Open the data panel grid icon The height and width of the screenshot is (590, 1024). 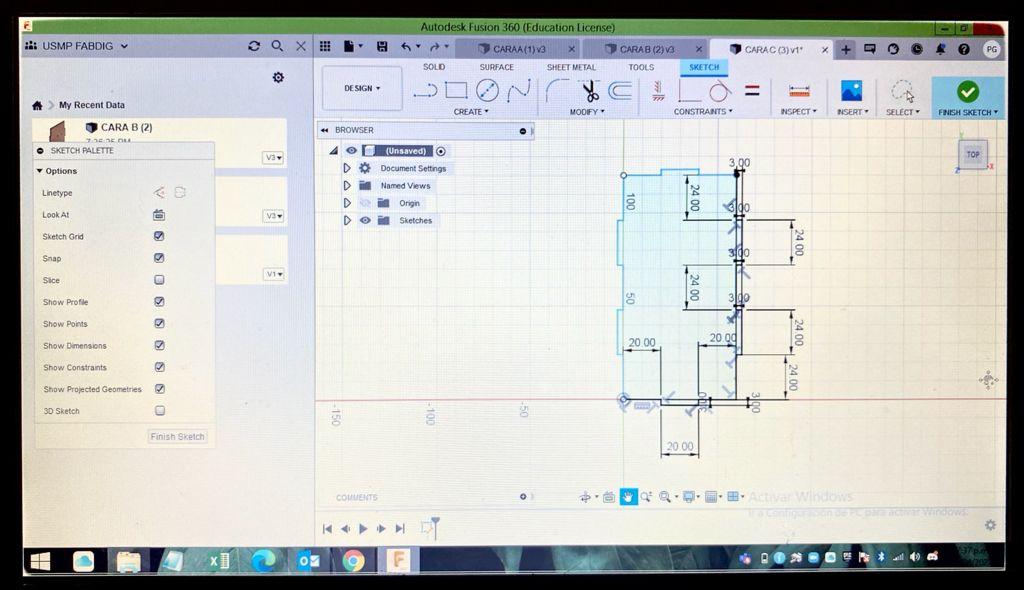325,46
